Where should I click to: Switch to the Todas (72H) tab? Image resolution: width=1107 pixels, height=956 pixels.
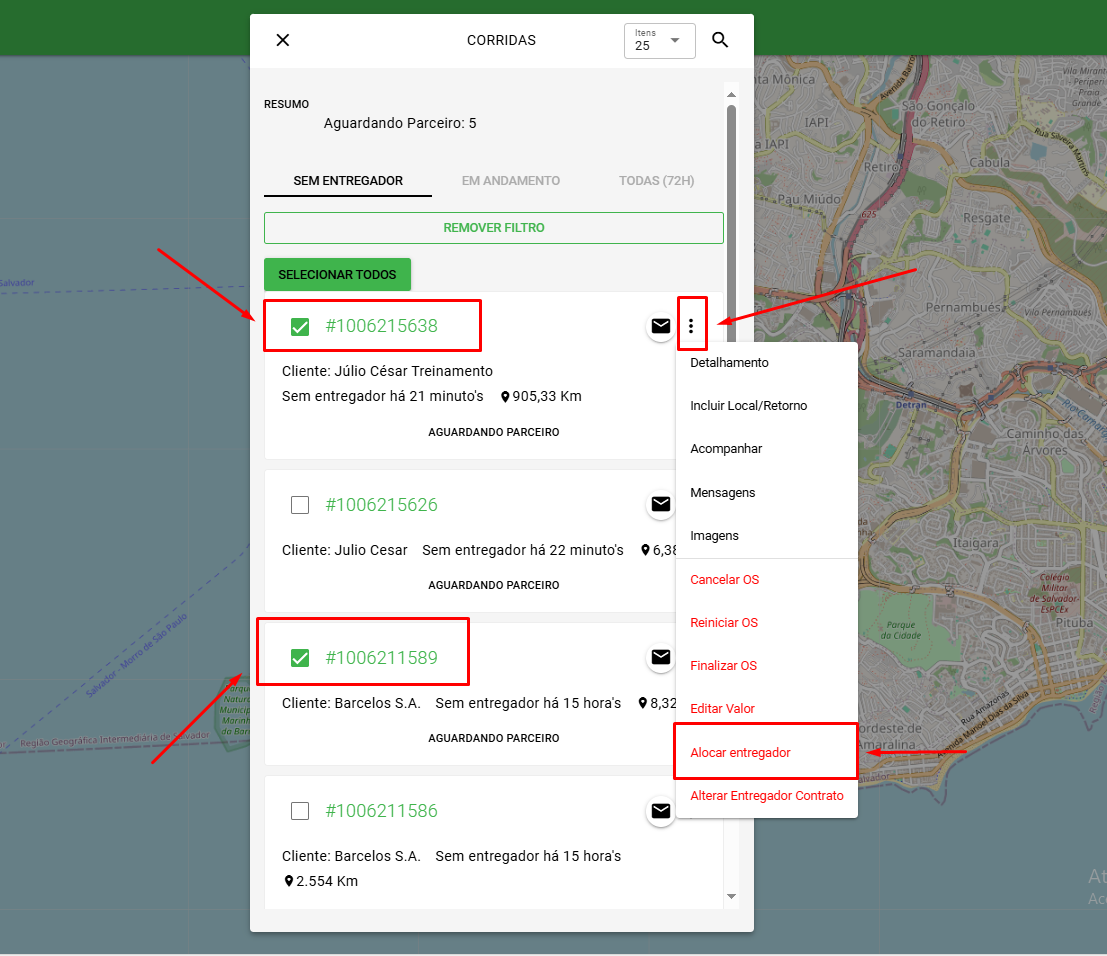pyautogui.click(x=657, y=181)
